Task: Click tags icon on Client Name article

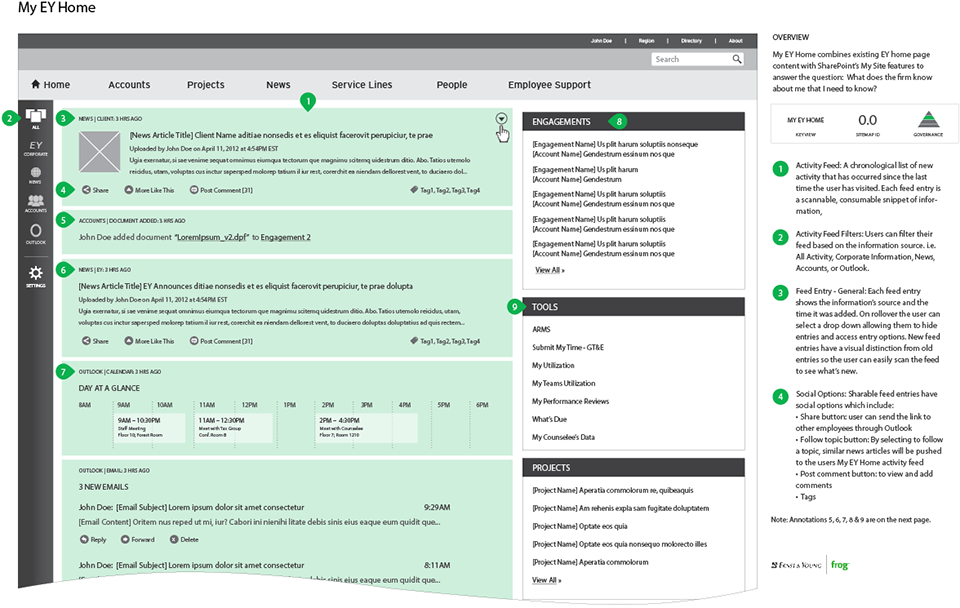Action: tap(414, 190)
